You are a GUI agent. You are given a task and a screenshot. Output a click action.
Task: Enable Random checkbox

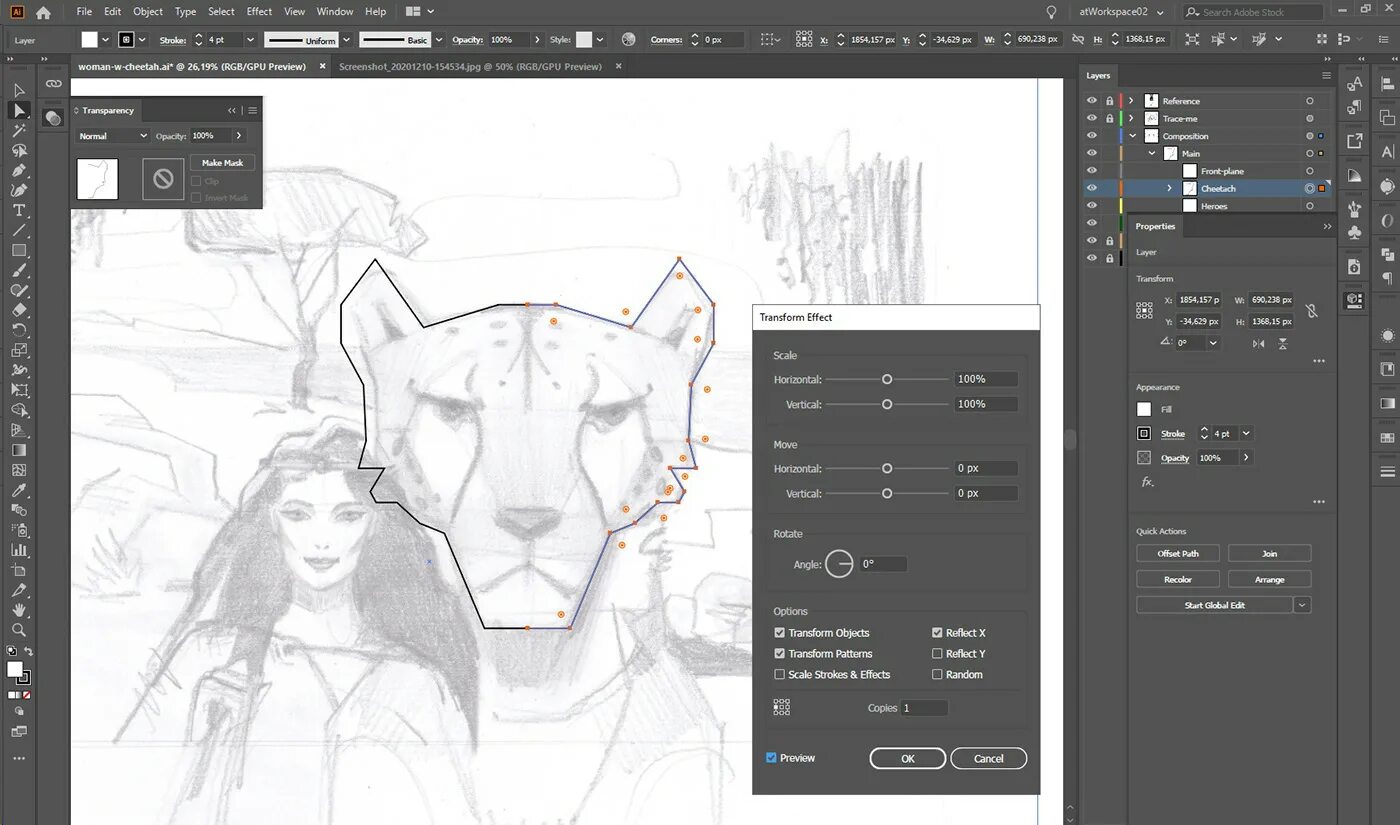[937, 675]
